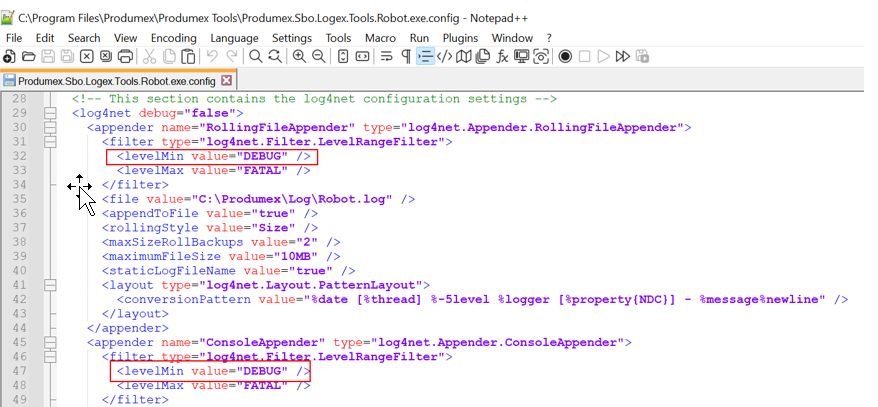Open the user-defined language dialog icon
The height and width of the screenshot is (407, 878).
tap(445, 57)
